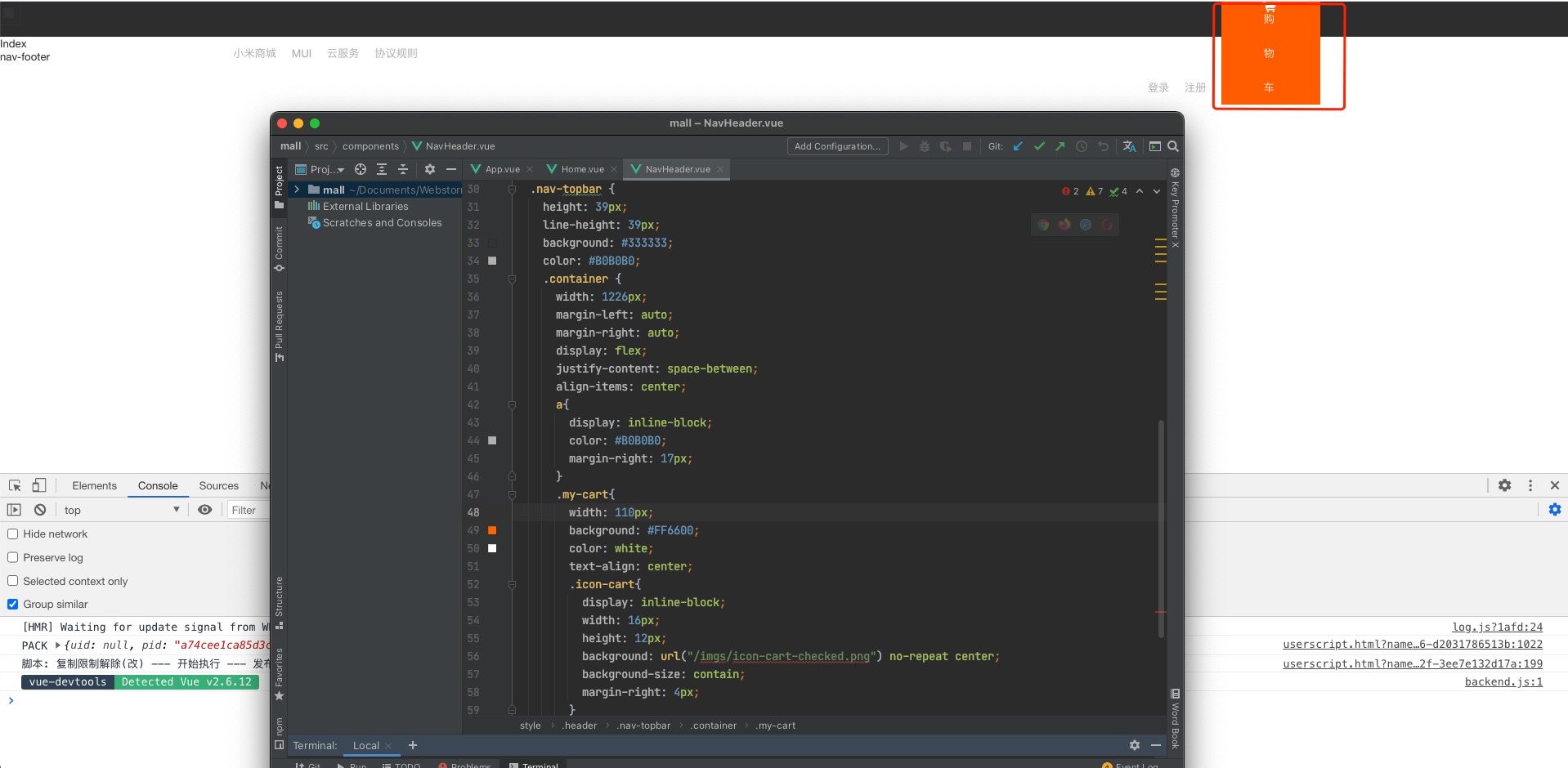Image resolution: width=1568 pixels, height=768 pixels.
Task: Open in Chrome browser icon in editor
Action: [1043, 225]
